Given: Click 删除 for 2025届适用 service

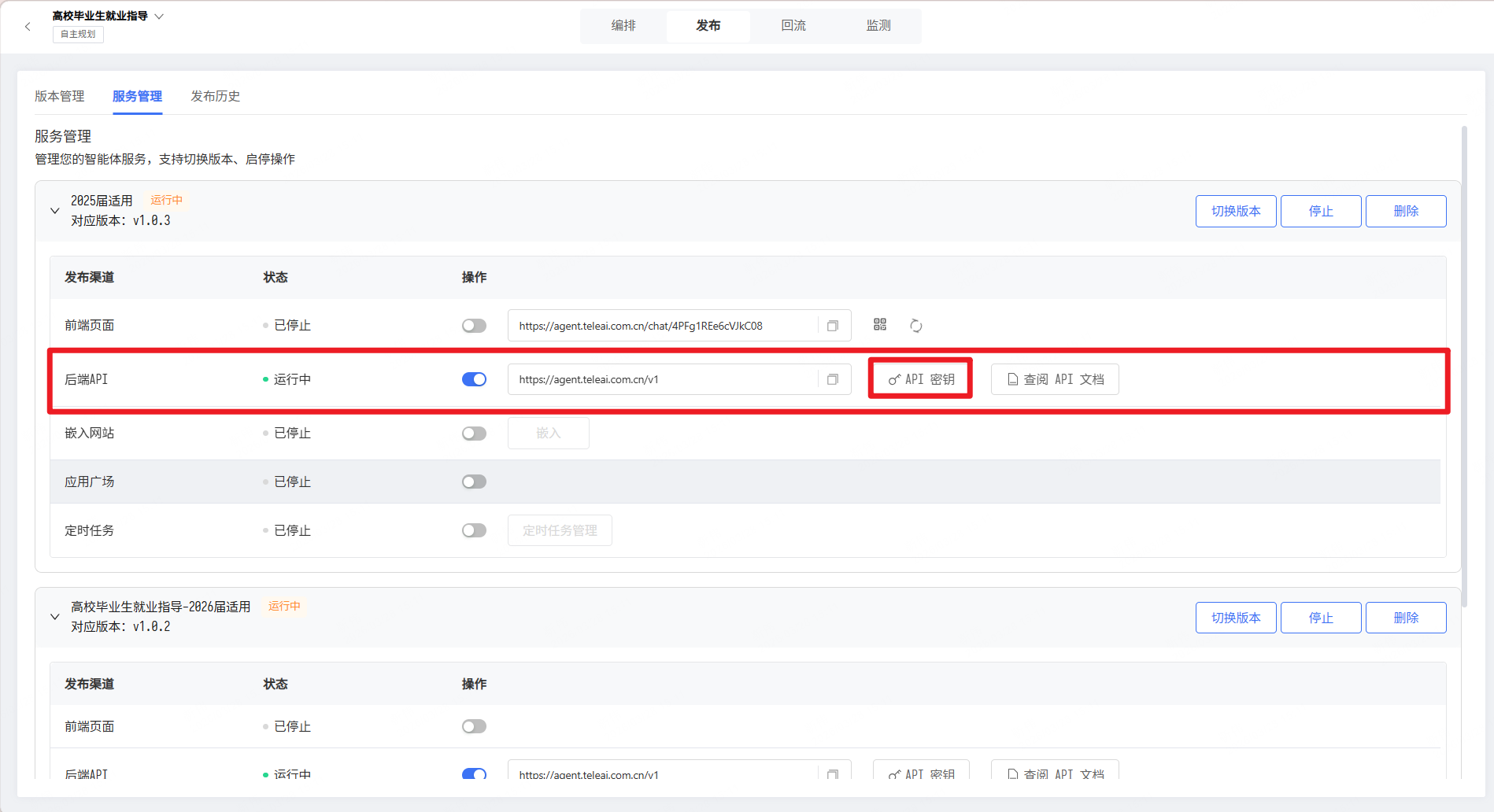Looking at the screenshot, I should 1406,211.
